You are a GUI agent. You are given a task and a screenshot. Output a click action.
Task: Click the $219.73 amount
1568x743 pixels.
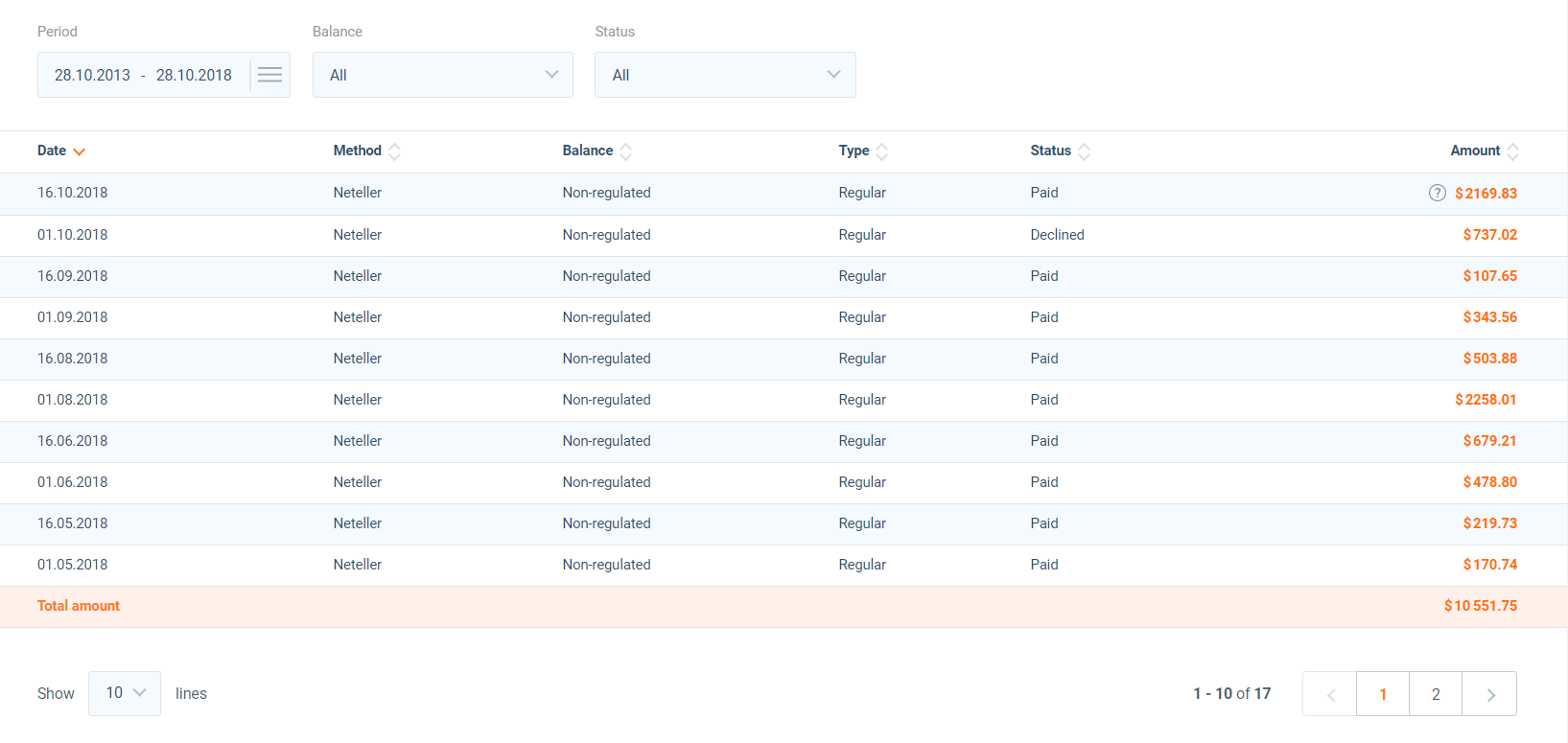click(x=1489, y=523)
